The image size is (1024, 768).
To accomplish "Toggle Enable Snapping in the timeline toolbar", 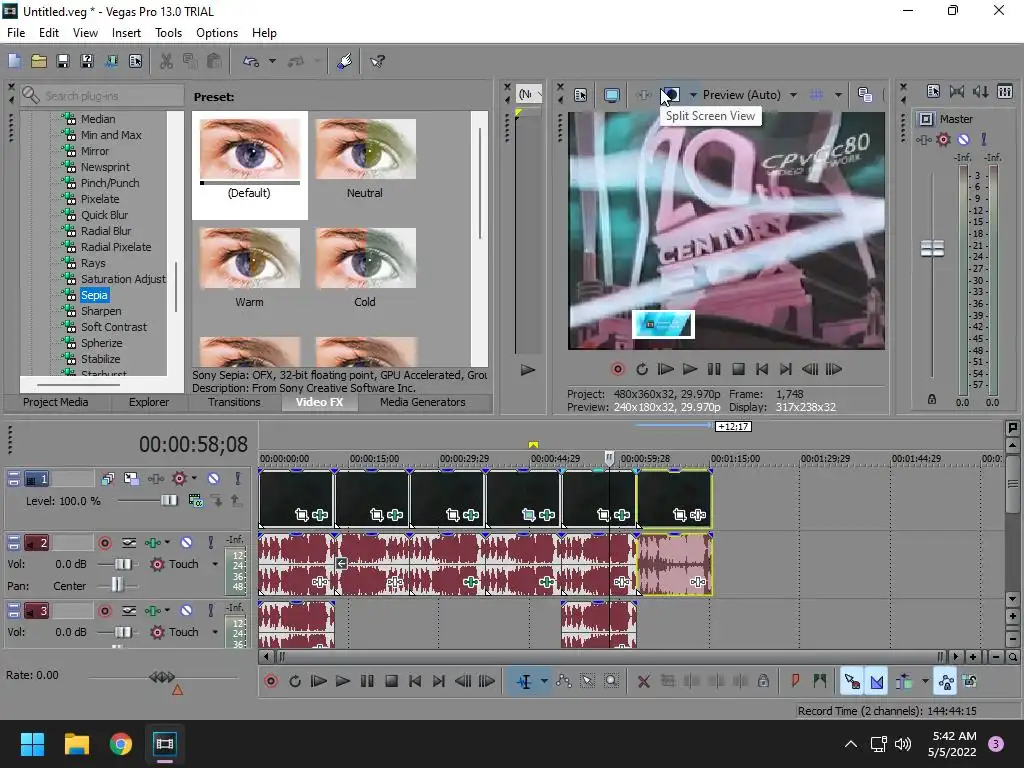I will click(x=852, y=682).
